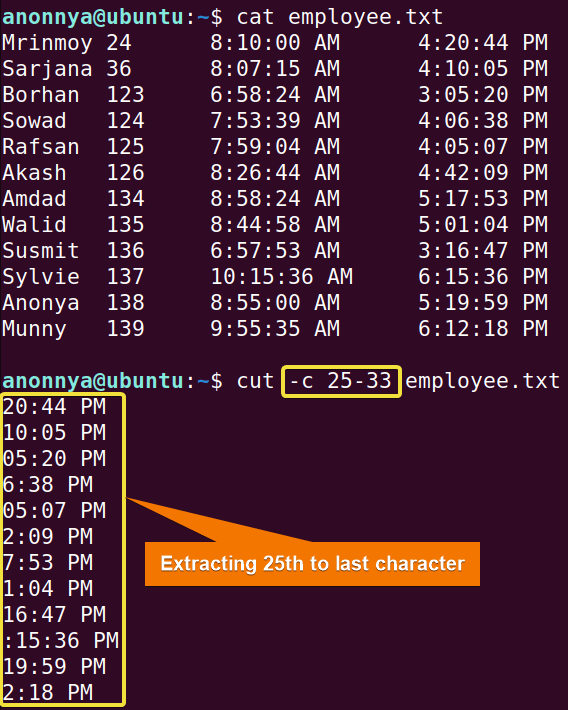Click output line '10:05 PM'

(x=54, y=433)
